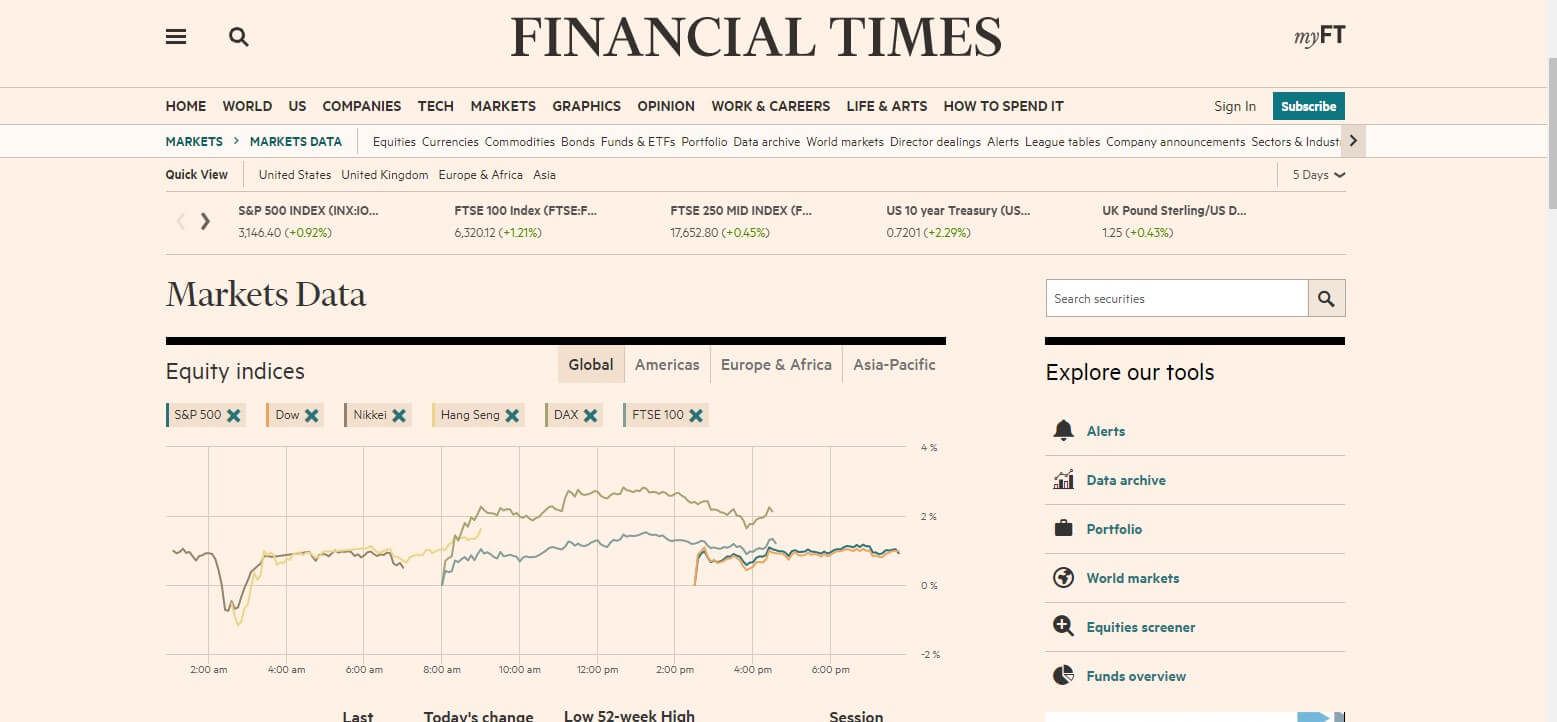The width and height of the screenshot is (1557, 722).
Task: Open WORK & CAREERS in main navigation
Action: click(x=771, y=106)
